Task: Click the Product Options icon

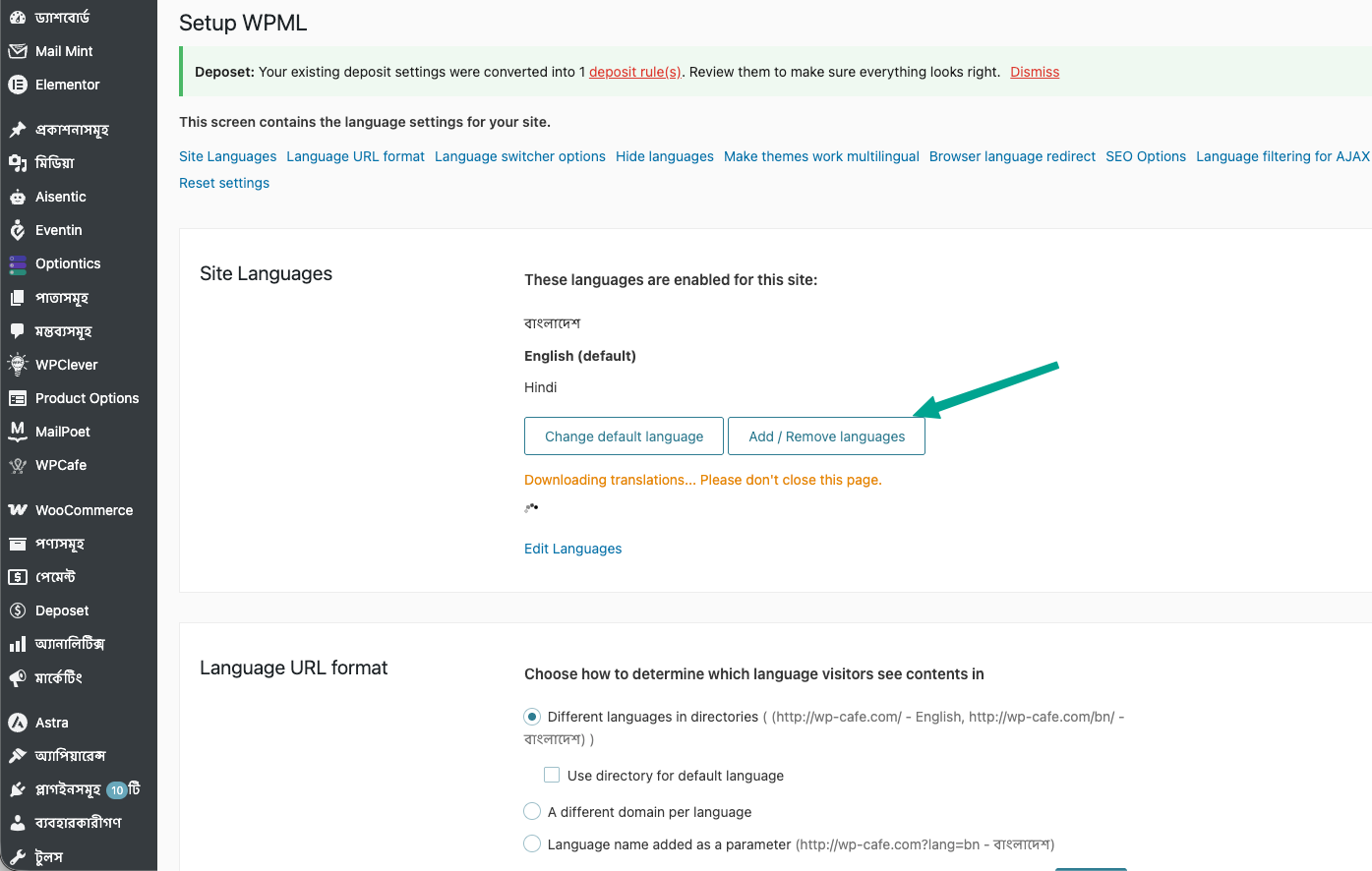Action: pyautogui.click(x=18, y=398)
